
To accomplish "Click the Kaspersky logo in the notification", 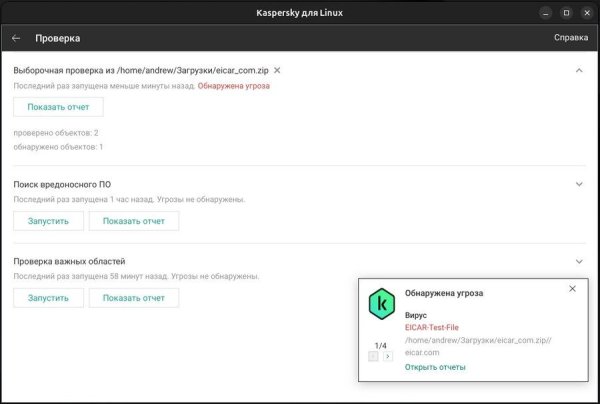I will [x=380, y=301].
